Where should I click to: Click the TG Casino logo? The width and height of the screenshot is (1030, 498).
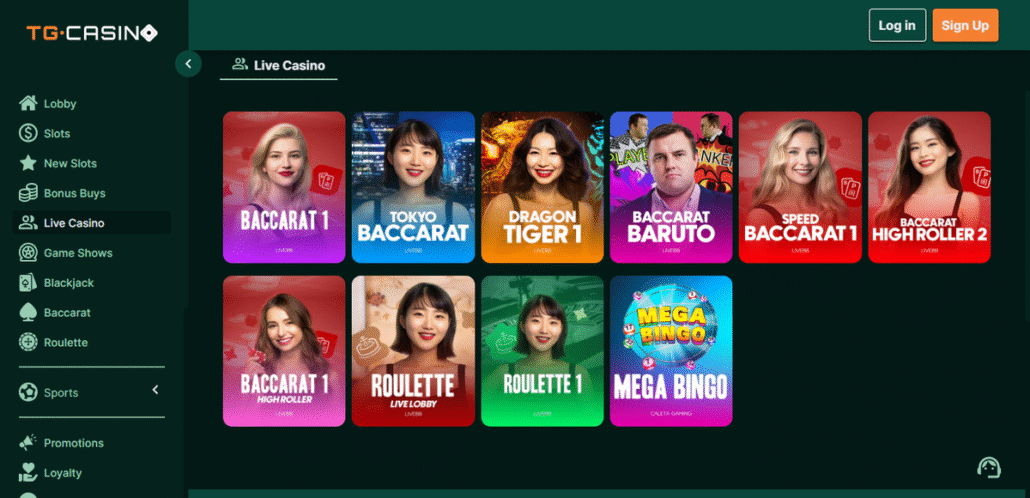click(92, 33)
